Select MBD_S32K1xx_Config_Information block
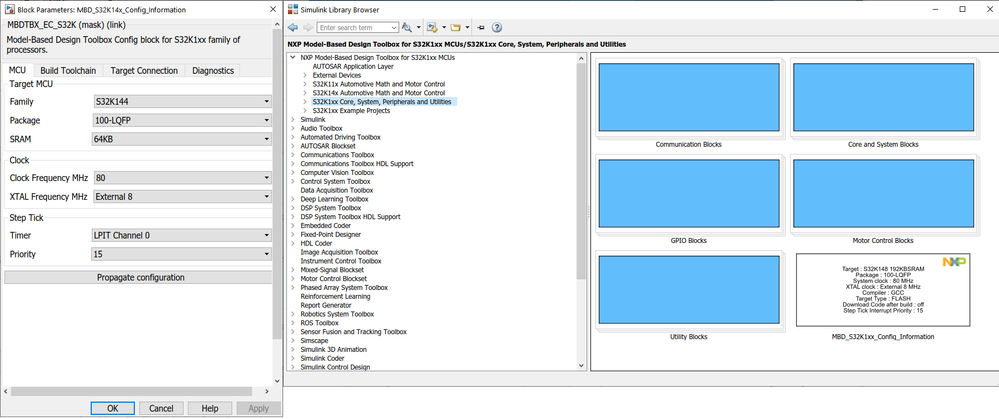 point(883,290)
